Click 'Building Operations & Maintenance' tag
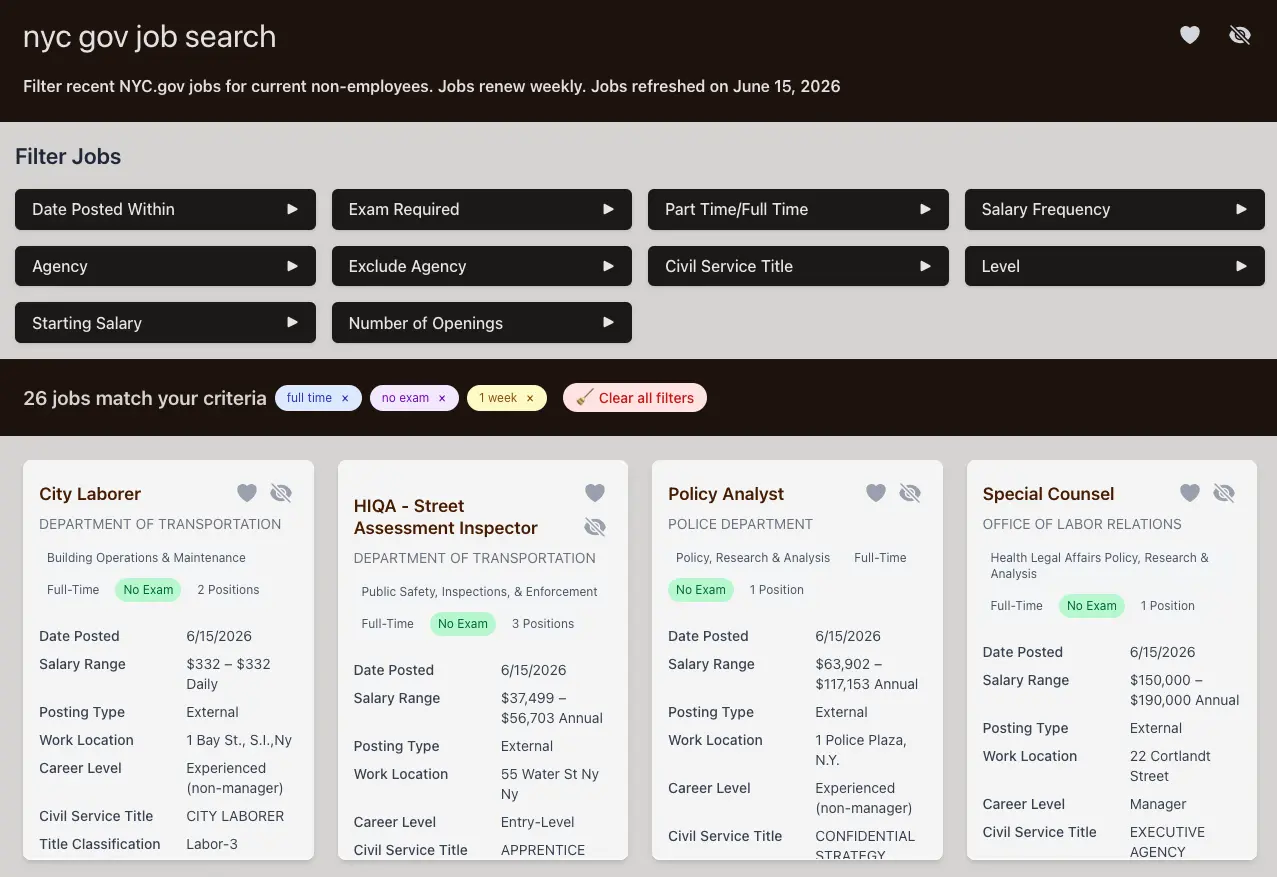This screenshot has width=1277, height=877. (x=146, y=558)
